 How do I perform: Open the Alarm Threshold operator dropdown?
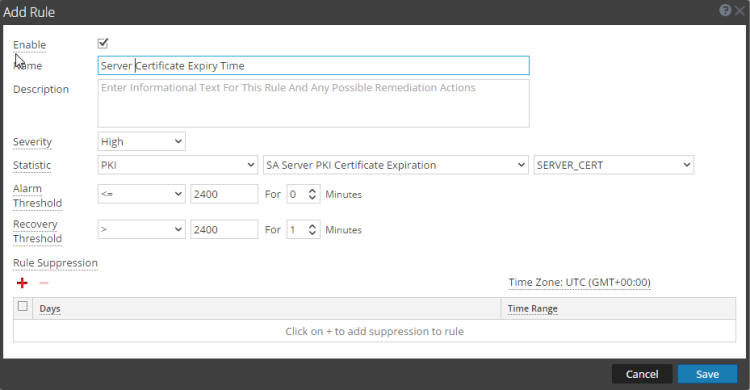tap(142, 194)
